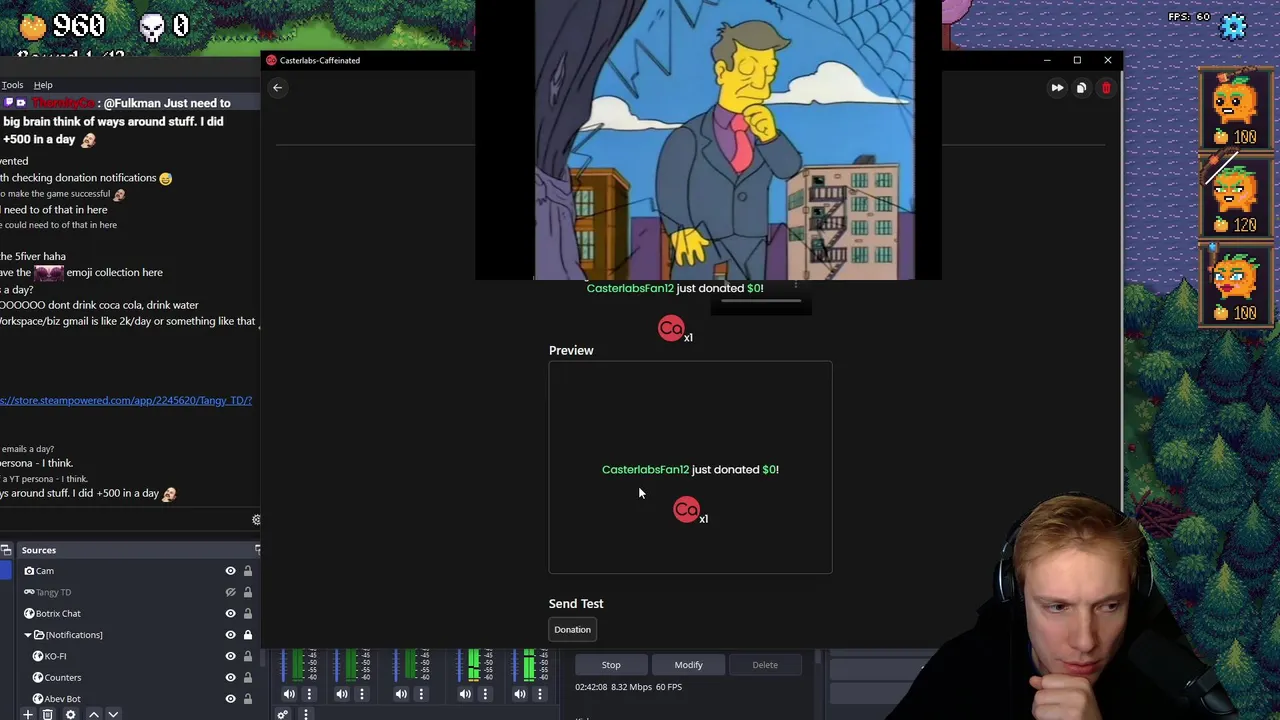Click the donation alert preview box
The image size is (1280, 720).
click(690, 468)
